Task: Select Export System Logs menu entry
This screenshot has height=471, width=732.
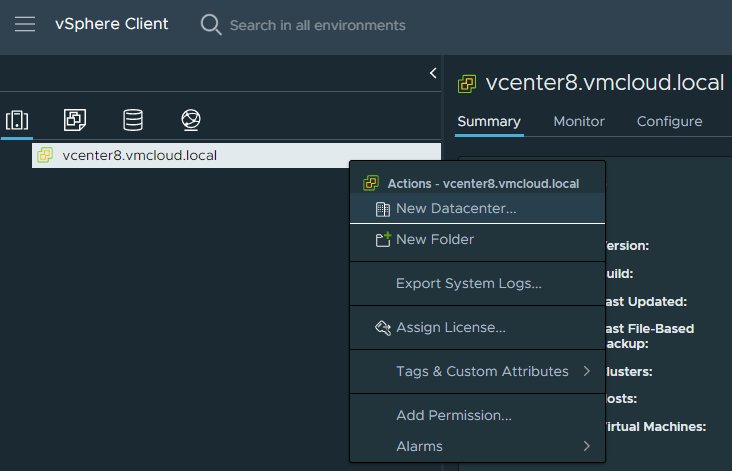Action: tap(468, 283)
